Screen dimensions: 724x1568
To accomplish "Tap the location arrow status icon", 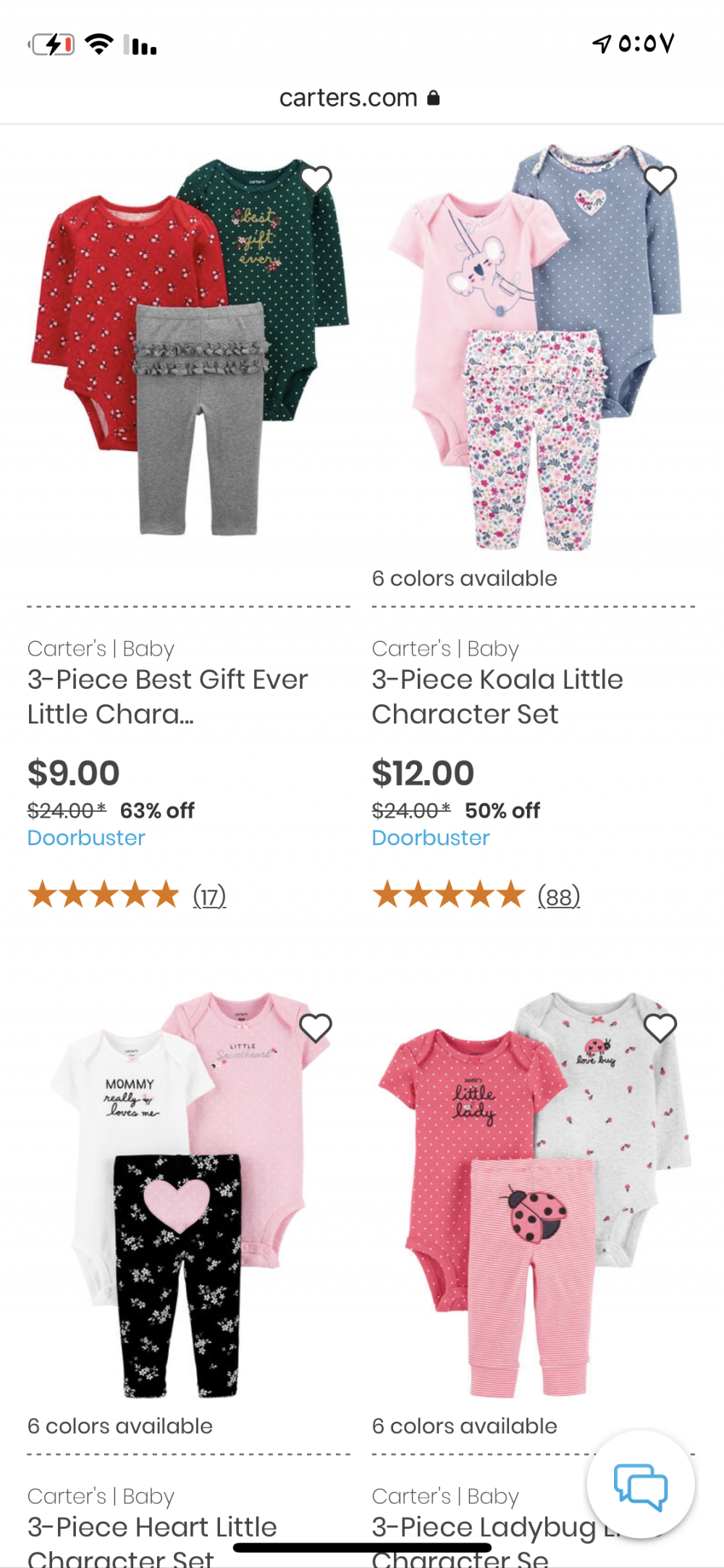I will [x=602, y=44].
